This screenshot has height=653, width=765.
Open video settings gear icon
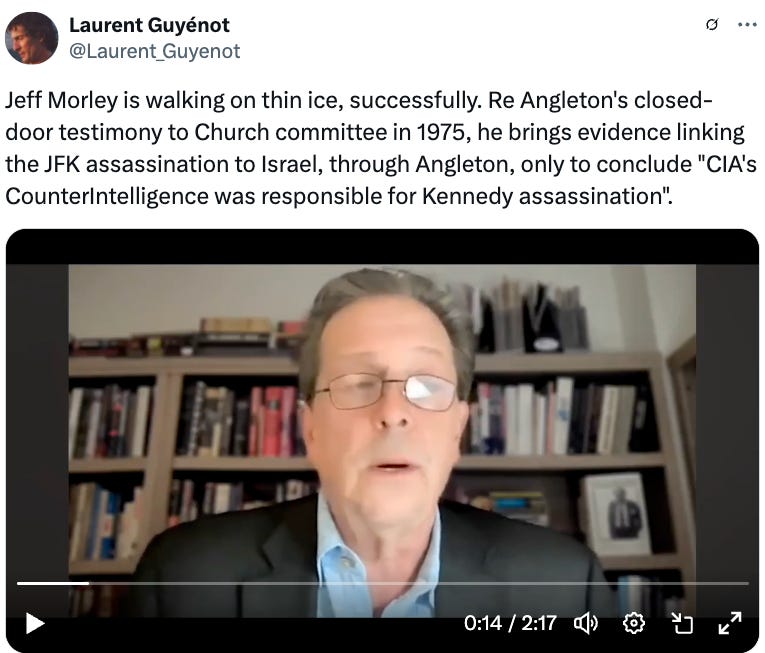coord(634,623)
